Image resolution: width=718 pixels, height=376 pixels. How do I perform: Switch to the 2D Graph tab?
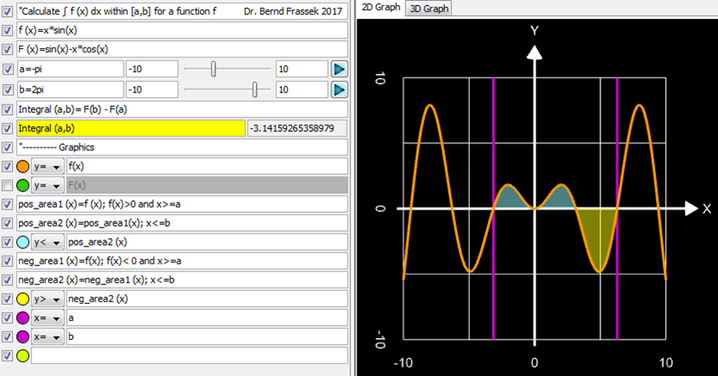381,7
